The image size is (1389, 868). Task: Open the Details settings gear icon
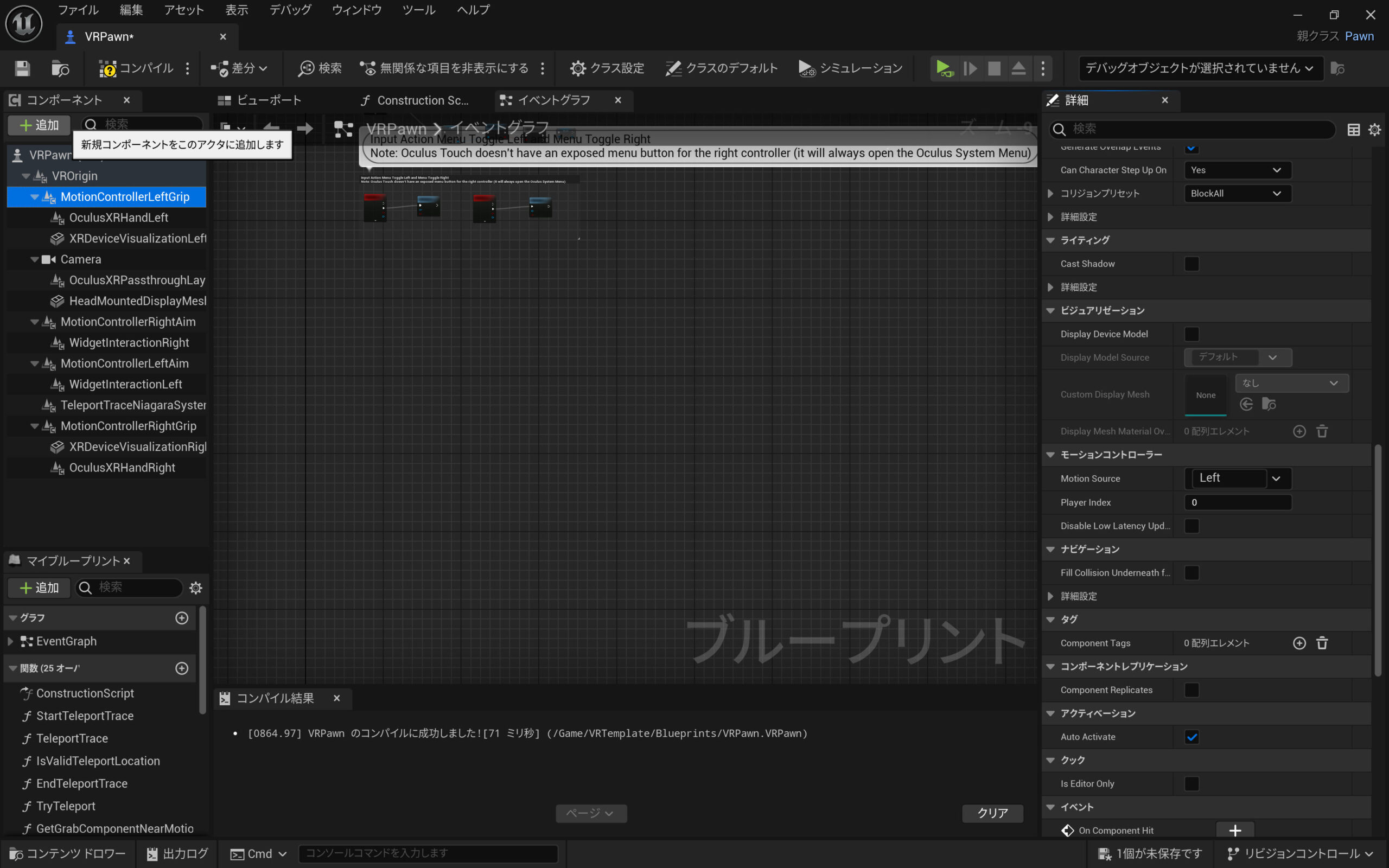point(1374,130)
